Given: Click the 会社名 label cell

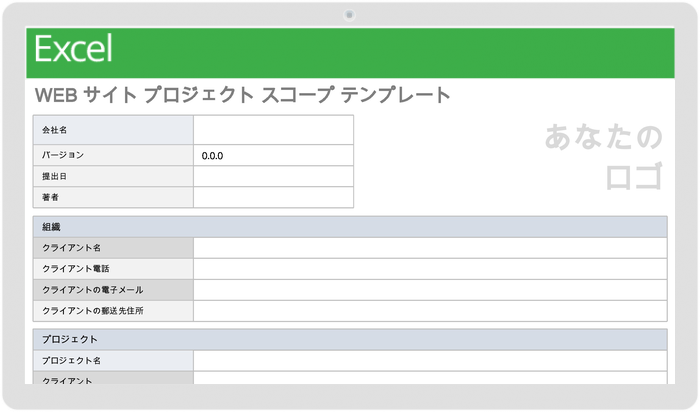Looking at the screenshot, I should (x=113, y=130).
